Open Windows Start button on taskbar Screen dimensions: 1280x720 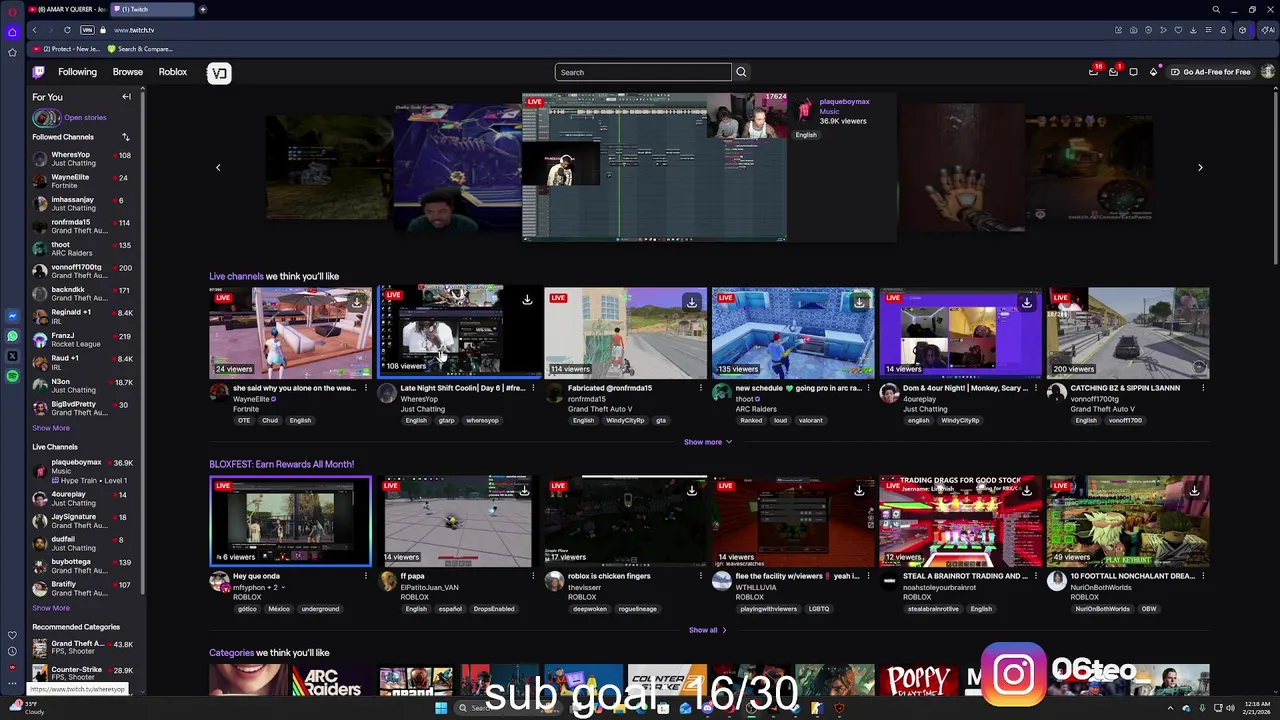click(x=441, y=708)
